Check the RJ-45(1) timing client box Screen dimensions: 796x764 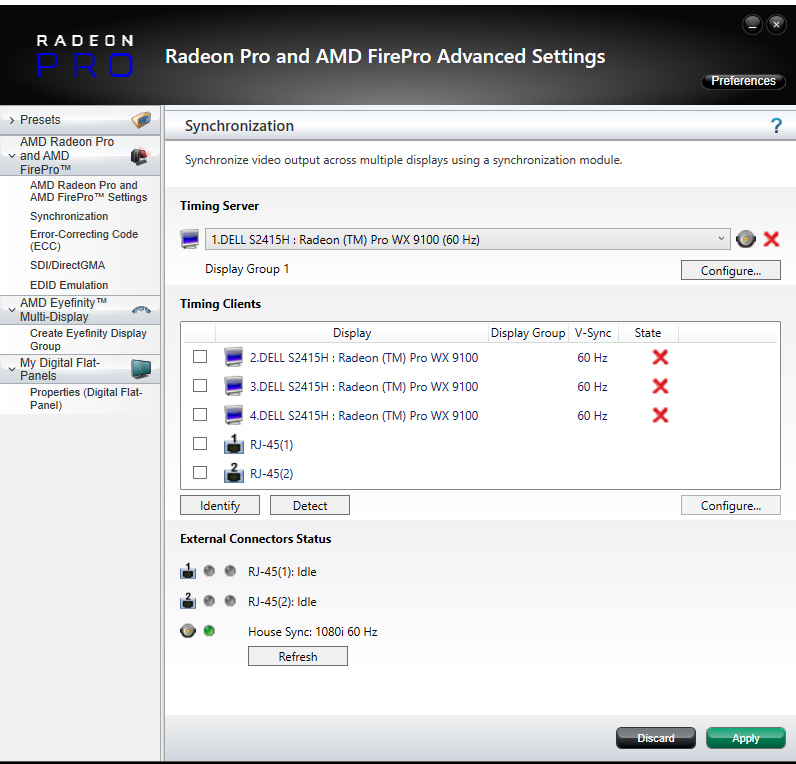pos(200,444)
